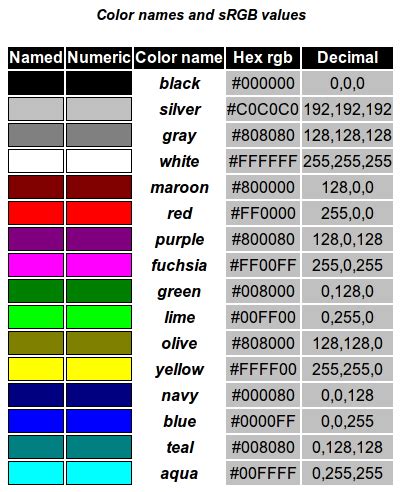Choose the Named yellow swatch
Viewport: 400px width, 492px height.
36,369
